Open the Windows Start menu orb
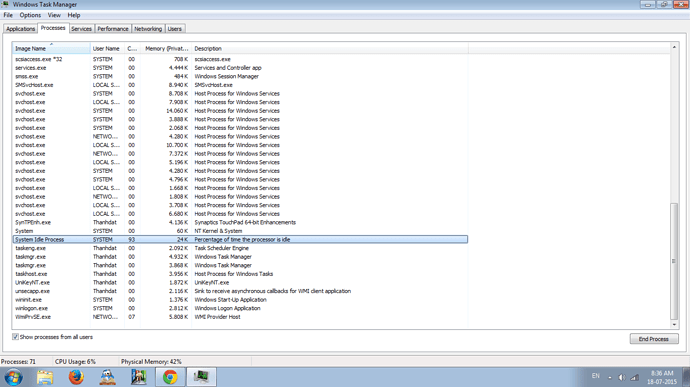Image resolution: width=690 pixels, height=387 pixels. pyautogui.click(x=13, y=377)
